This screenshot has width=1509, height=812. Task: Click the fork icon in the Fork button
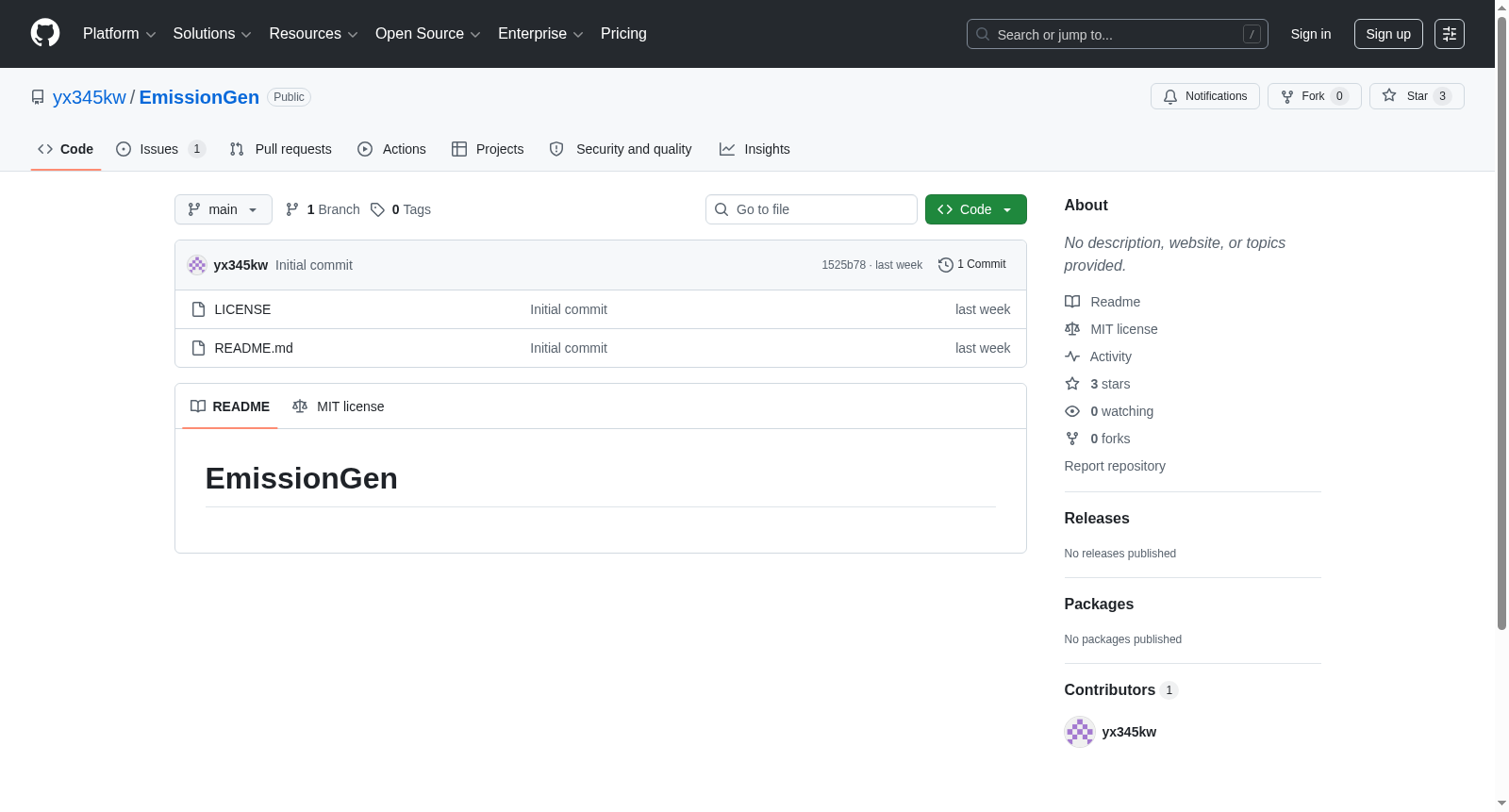tap(1287, 96)
